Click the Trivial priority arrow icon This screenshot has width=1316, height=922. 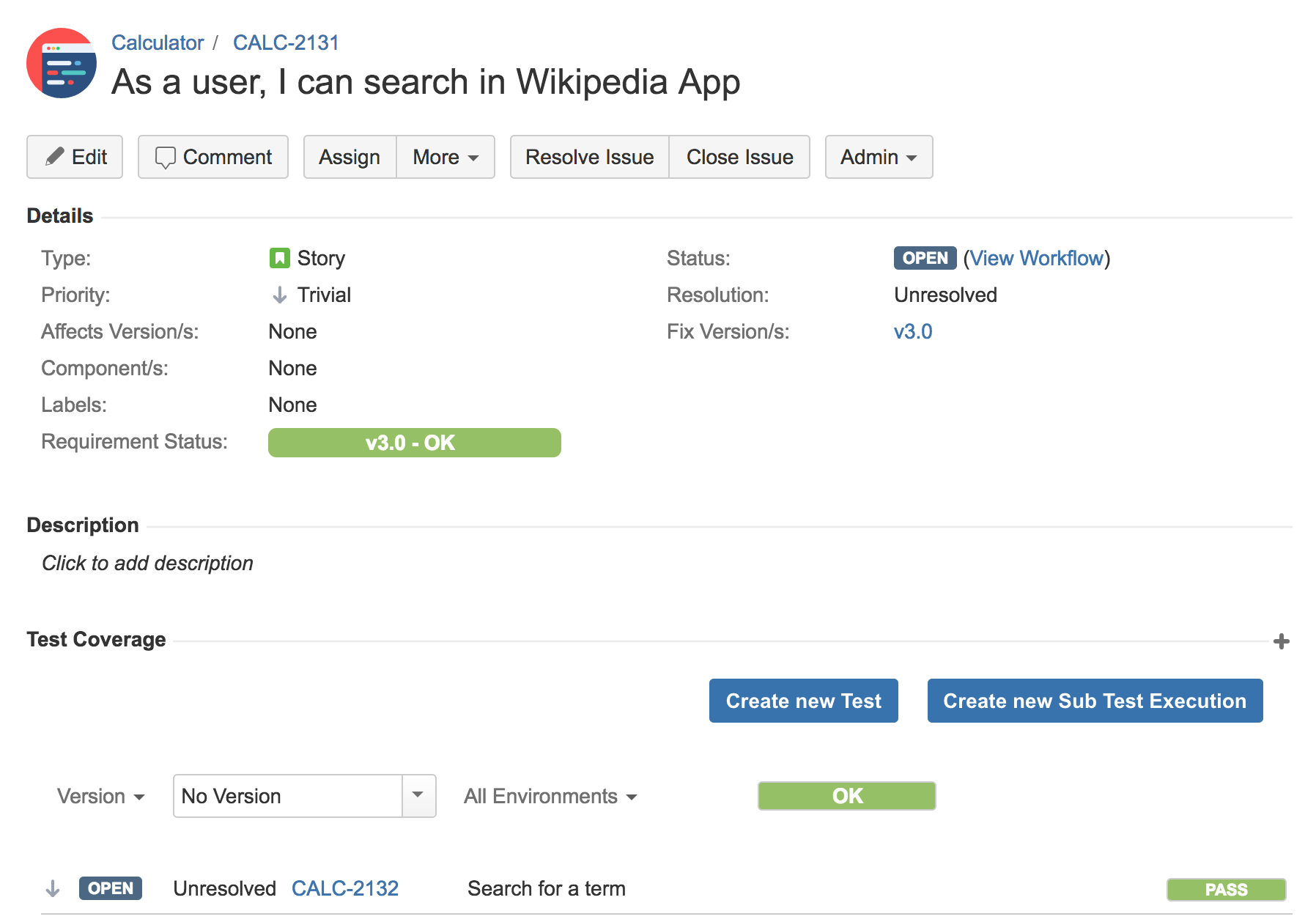279,295
